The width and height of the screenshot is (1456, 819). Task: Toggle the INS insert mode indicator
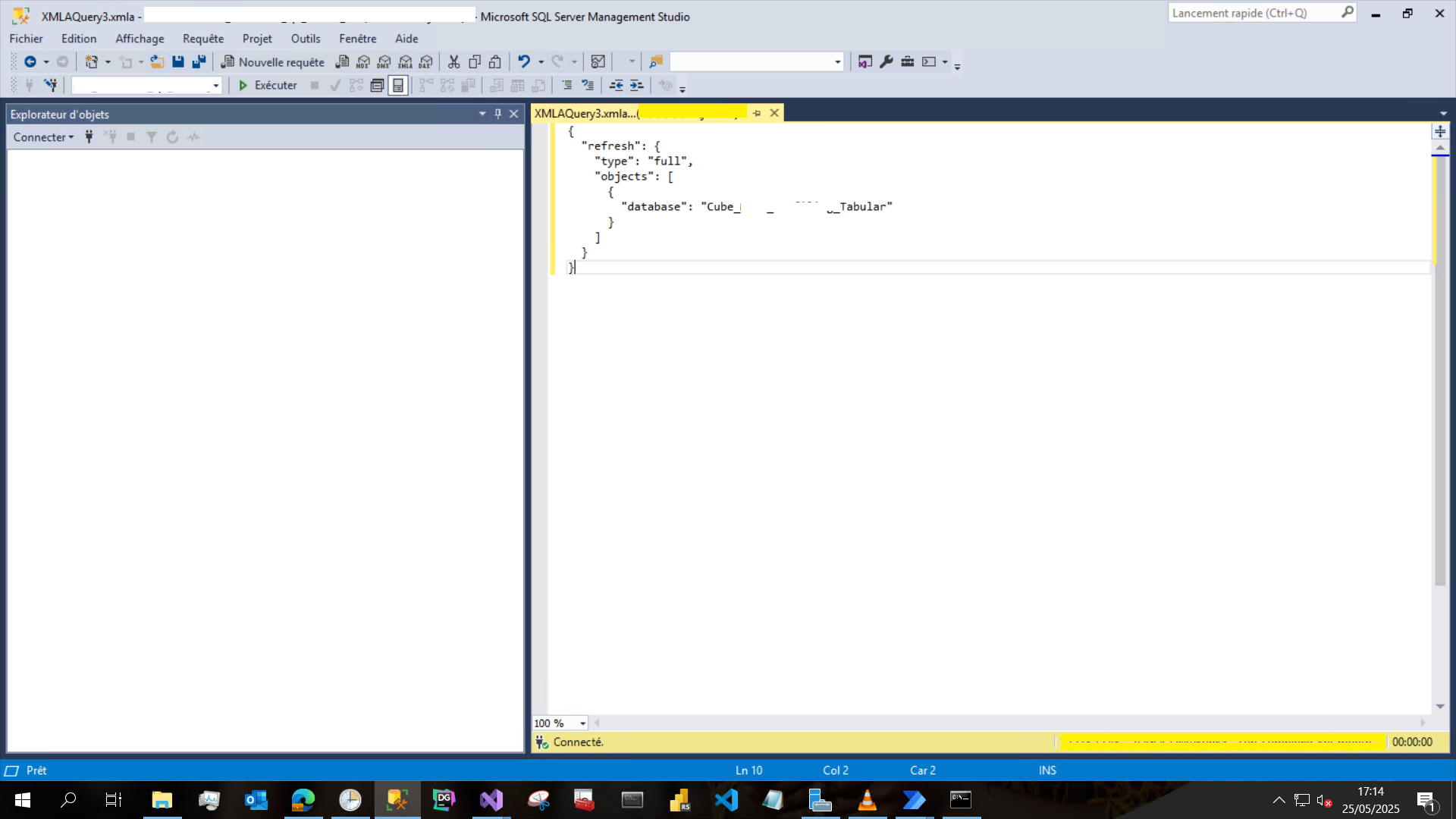click(1047, 770)
